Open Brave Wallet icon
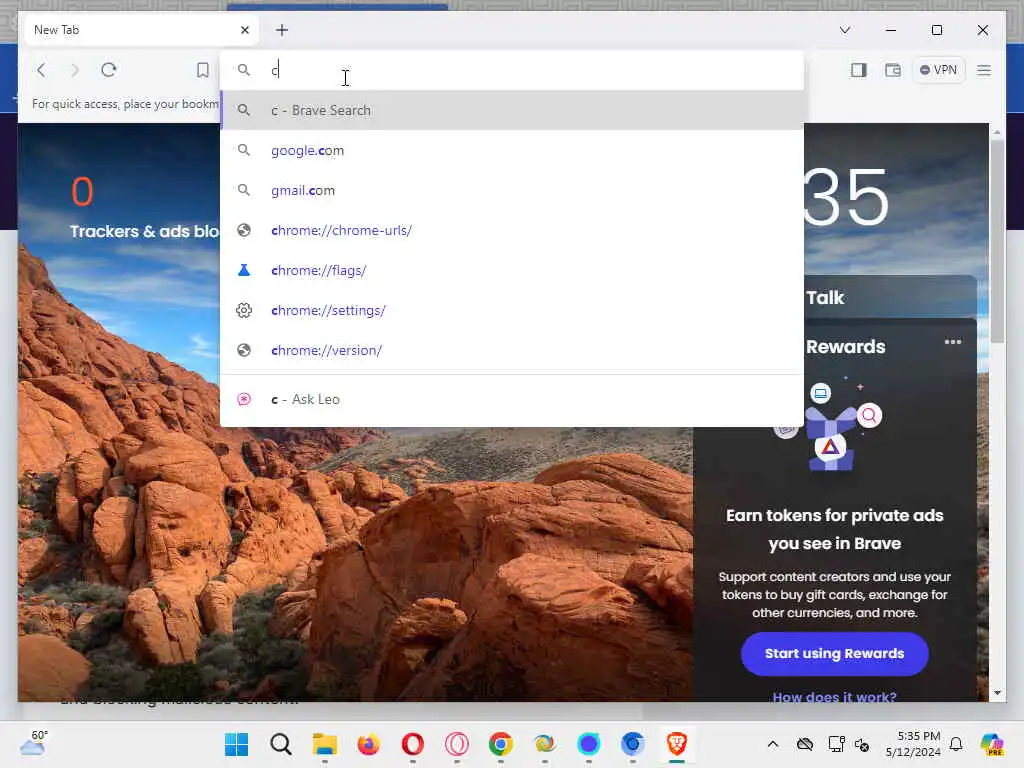 coord(893,70)
